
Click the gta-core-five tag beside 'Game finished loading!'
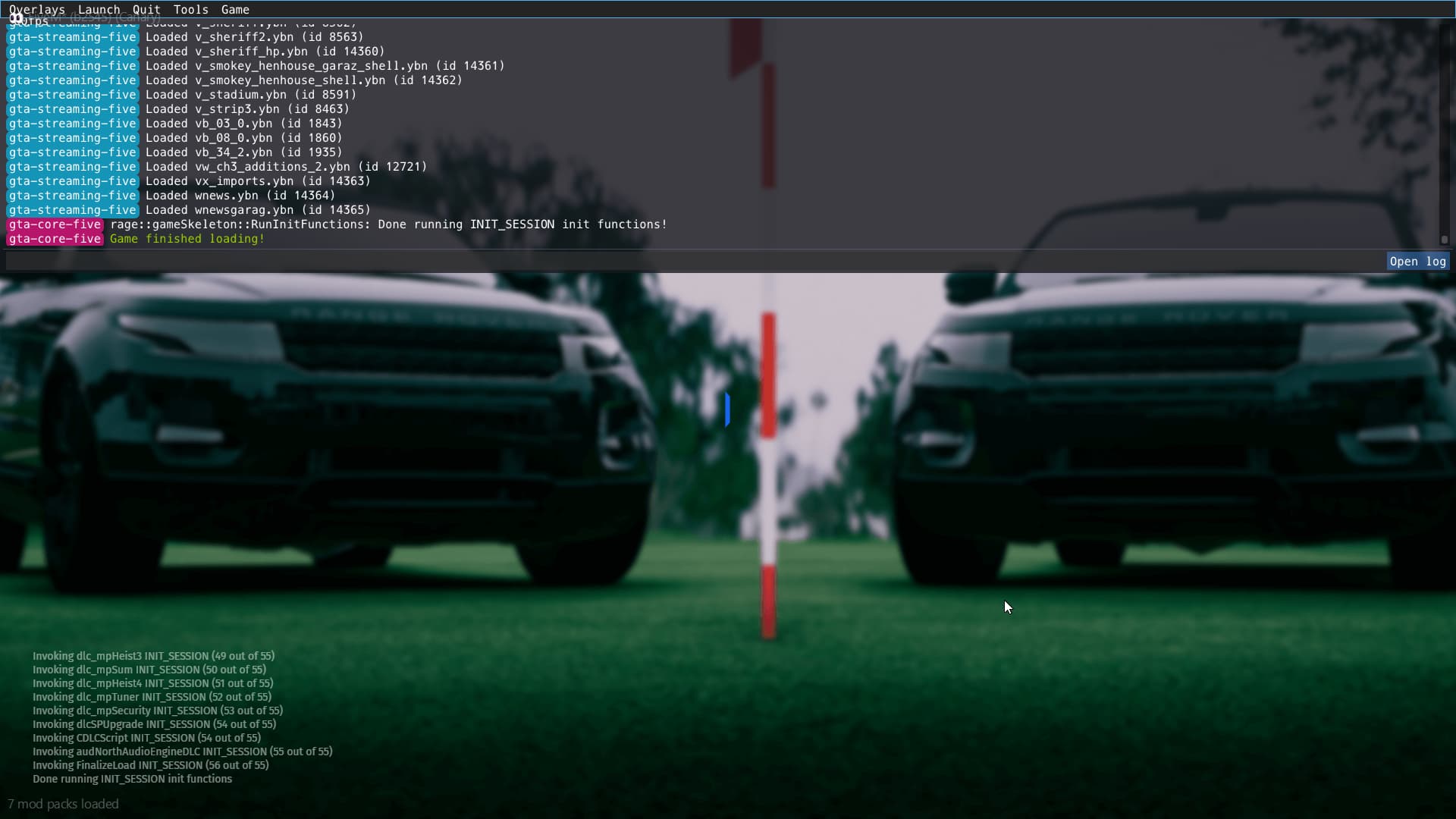(55, 239)
